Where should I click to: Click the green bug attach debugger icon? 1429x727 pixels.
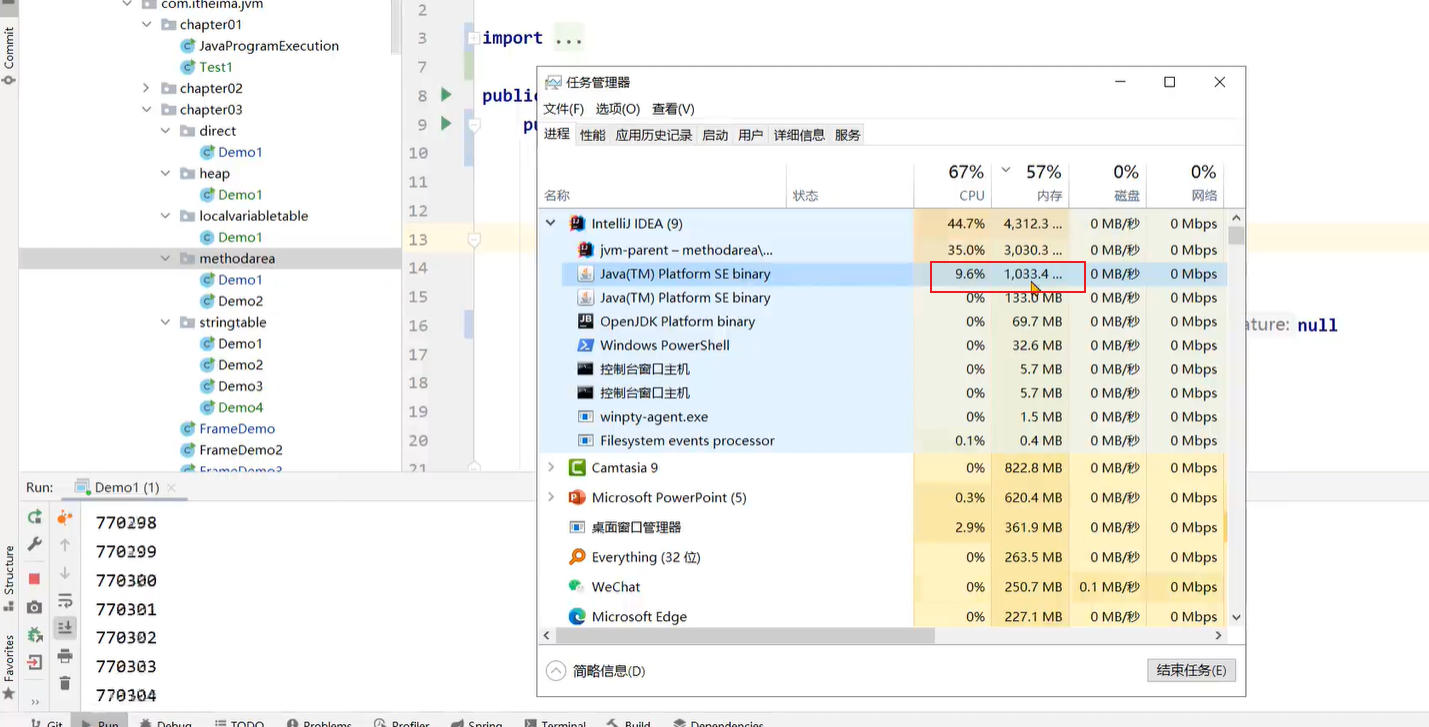[35, 634]
